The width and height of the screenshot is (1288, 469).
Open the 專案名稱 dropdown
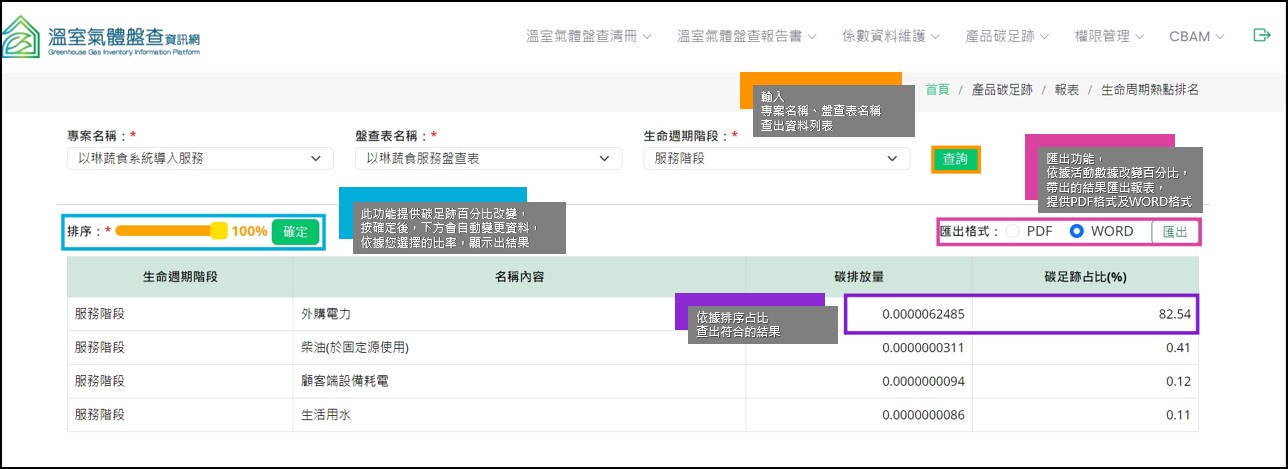[199, 158]
